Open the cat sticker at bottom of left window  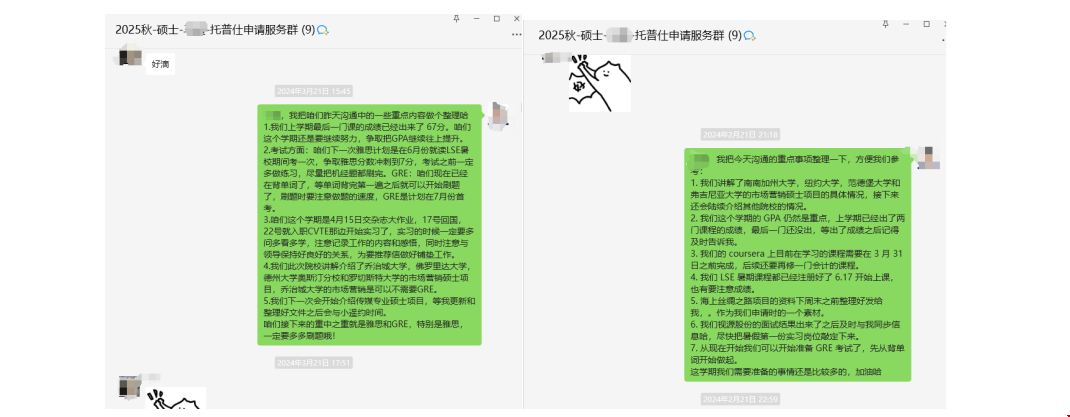pos(176,399)
